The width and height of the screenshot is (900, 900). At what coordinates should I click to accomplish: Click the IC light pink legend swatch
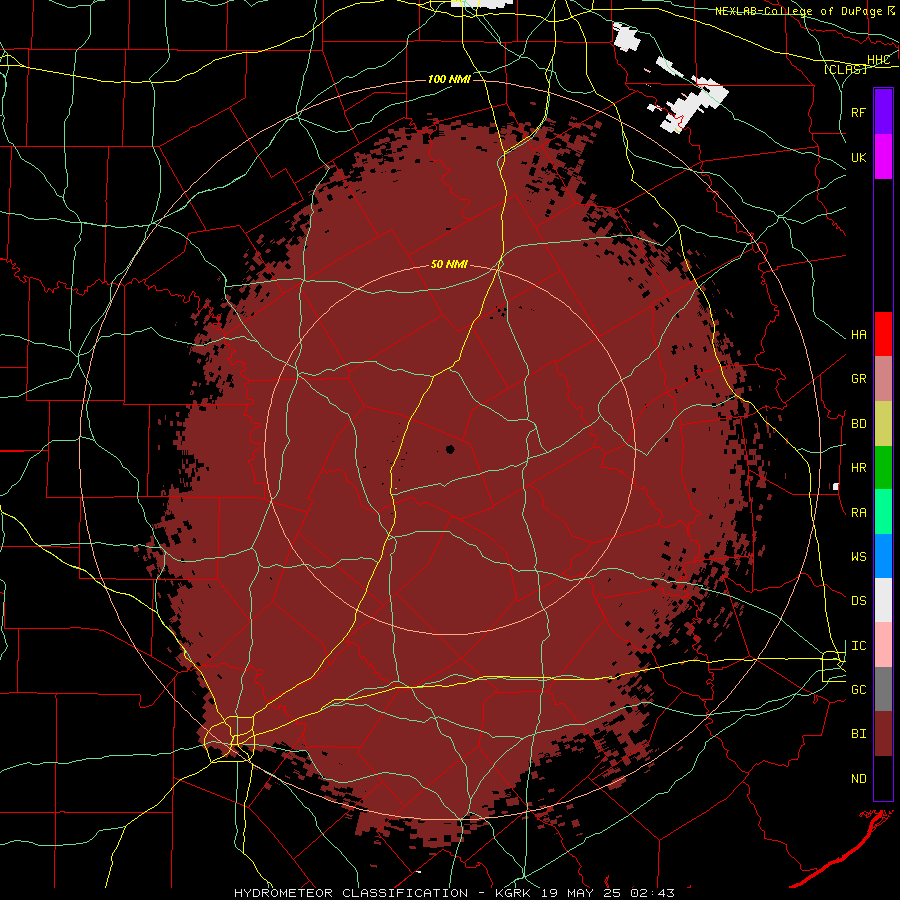(883, 645)
